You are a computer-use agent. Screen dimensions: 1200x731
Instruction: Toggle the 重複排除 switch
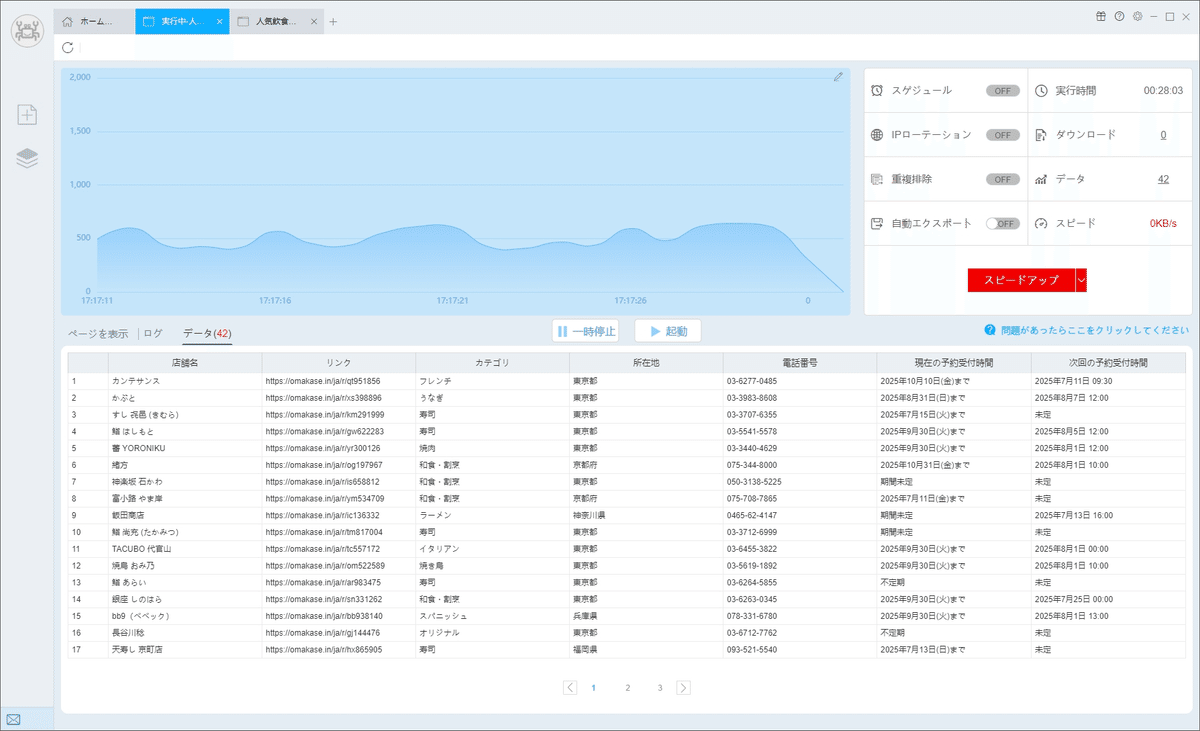(1003, 179)
